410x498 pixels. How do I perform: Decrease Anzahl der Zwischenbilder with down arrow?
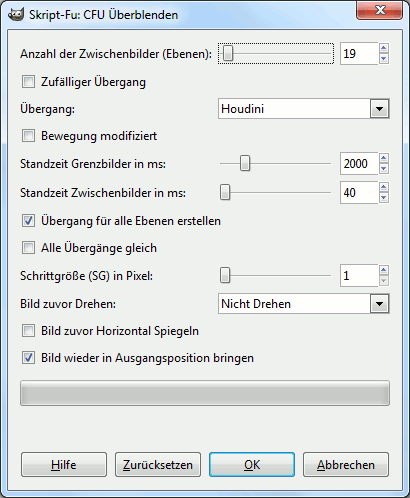(384, 59)
